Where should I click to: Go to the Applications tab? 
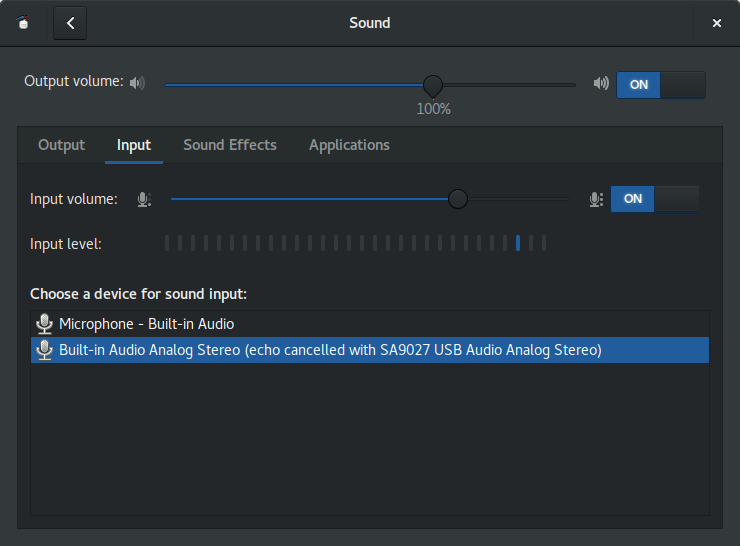(x=349, y=145)
